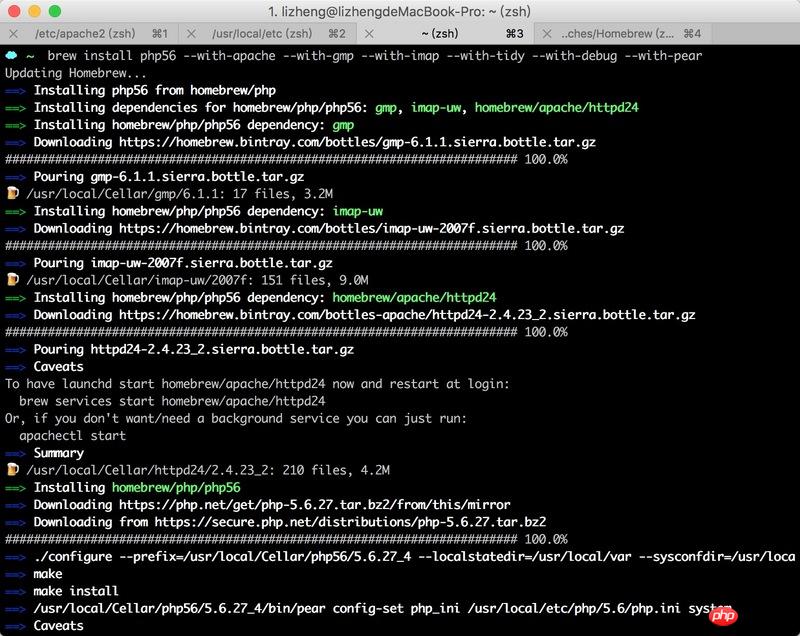
Task: Click the httpd24-2.4.23_2 bottle download URL
Action: (407, 315)
